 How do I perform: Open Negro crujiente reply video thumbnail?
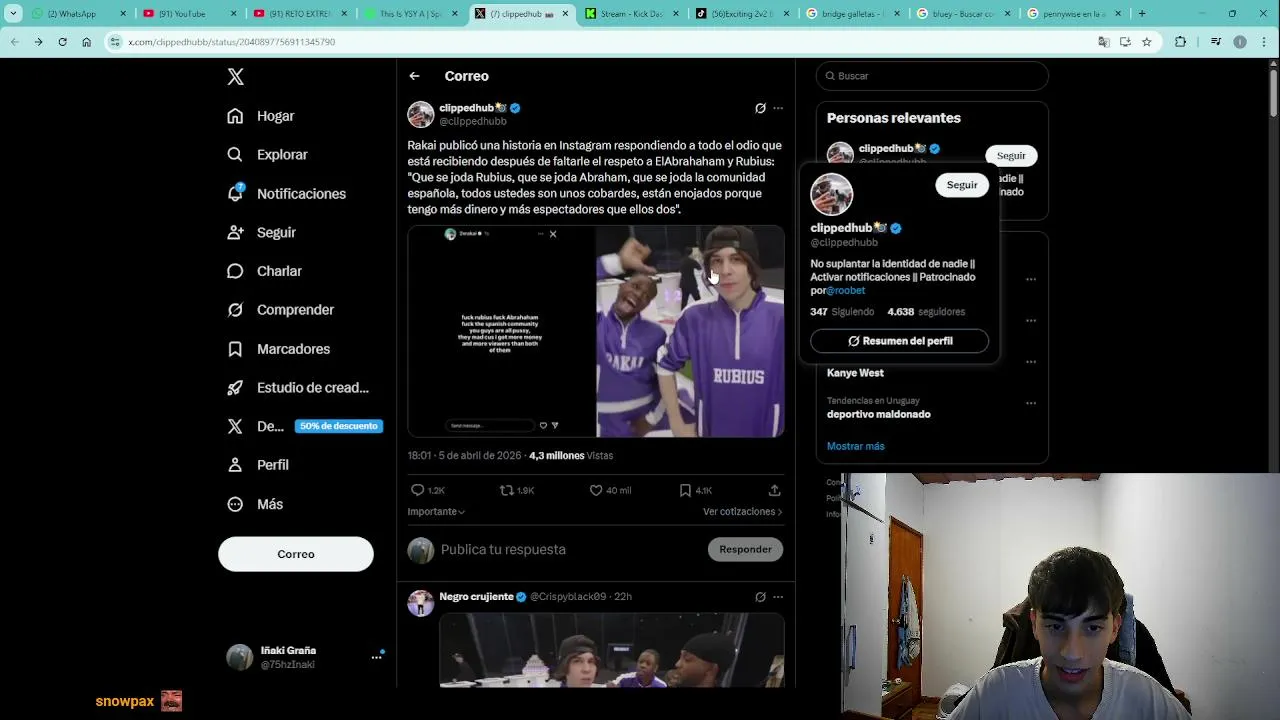pyautogui.click(x=612, y=651)
